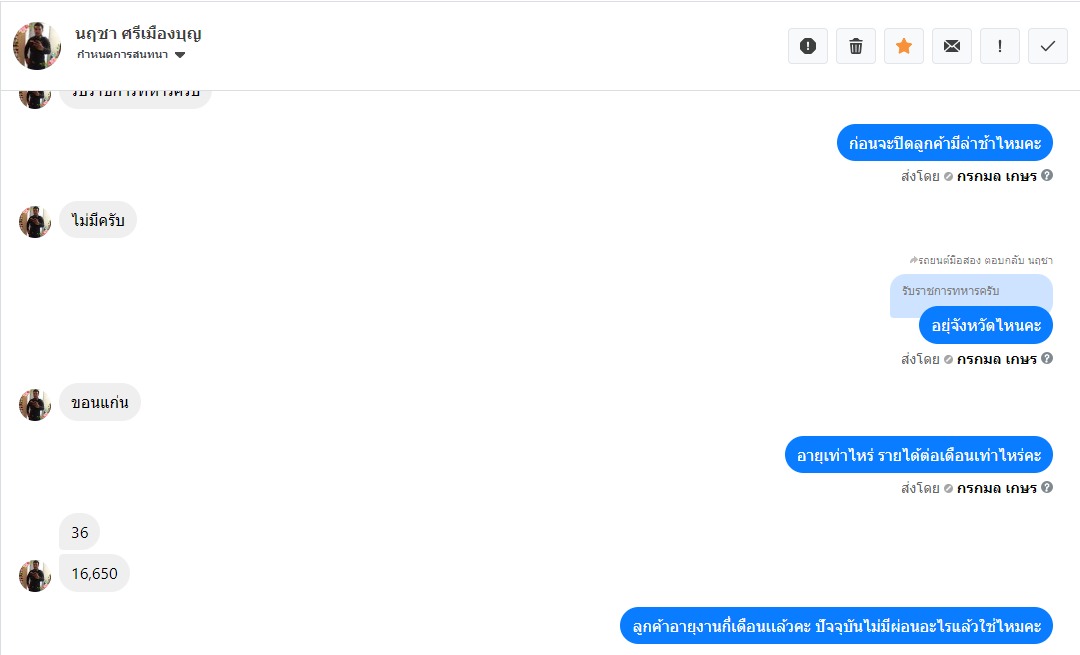Open the quoted reply รับราชการทหารครับ

(x=971, y=291)
